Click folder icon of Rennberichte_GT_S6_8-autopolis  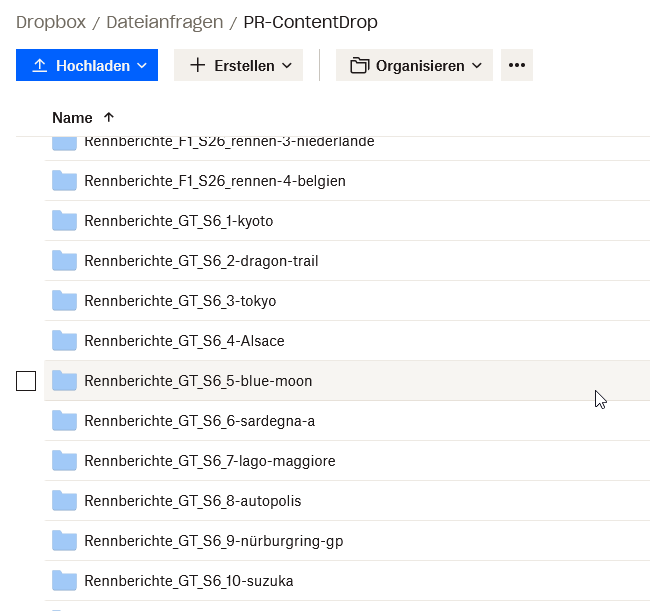pos(65,501)
